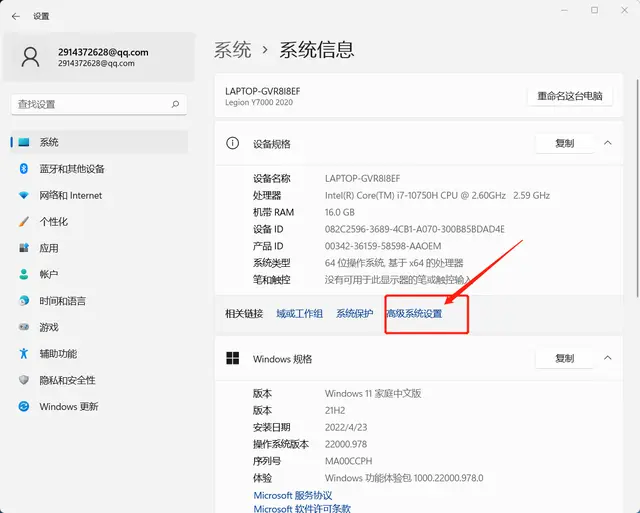Open 时间和语言 settings
This screenshot has height=513, width=640.
click(99, 301)
